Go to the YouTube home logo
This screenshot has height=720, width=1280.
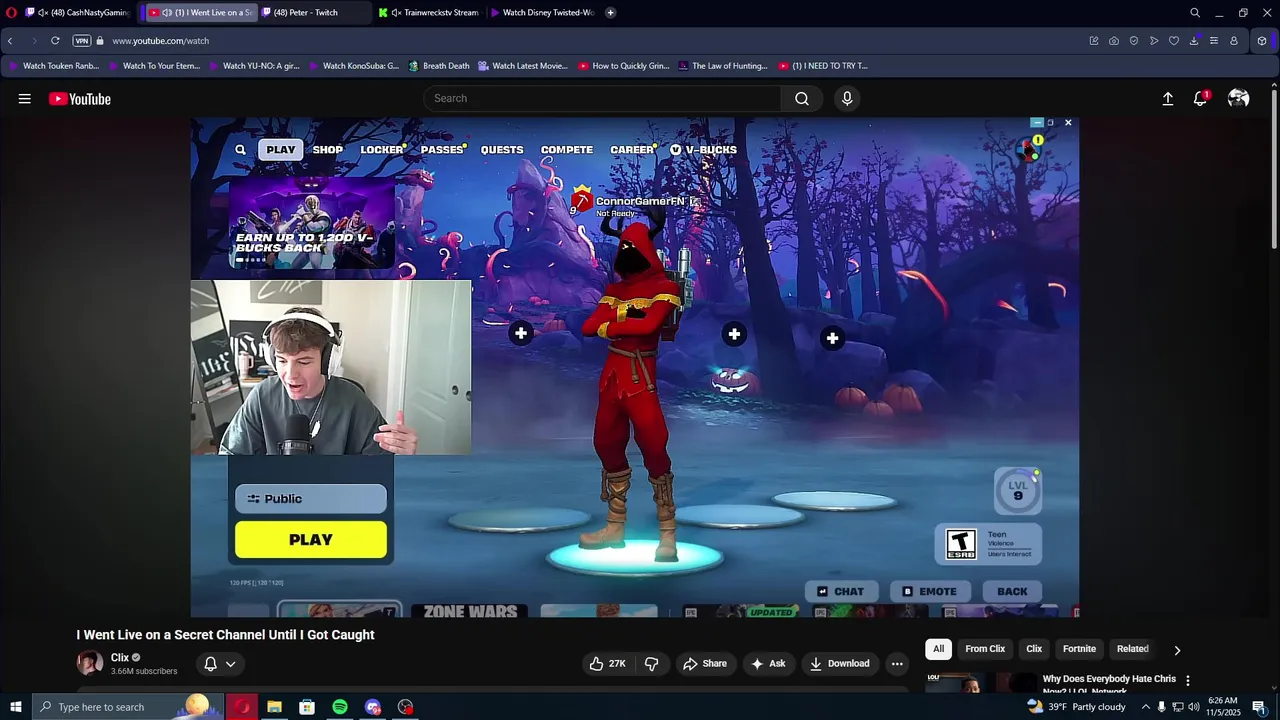(x=80, y=99)
